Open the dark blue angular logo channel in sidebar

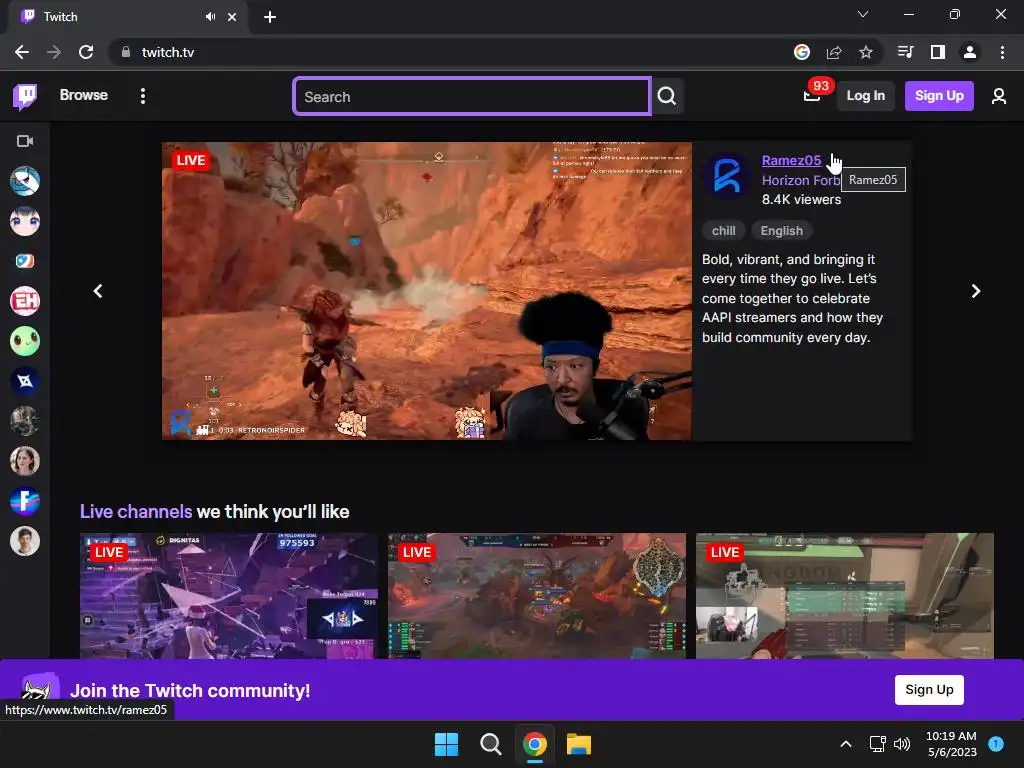pyautogui.click(x=25, y=381)
